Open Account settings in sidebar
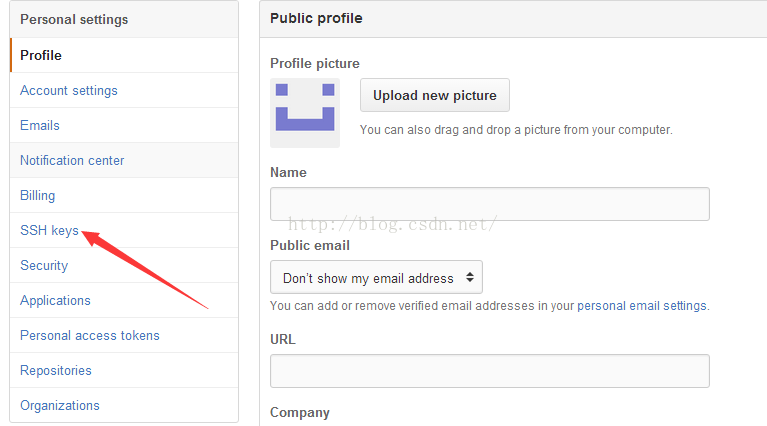 point(124,90)
